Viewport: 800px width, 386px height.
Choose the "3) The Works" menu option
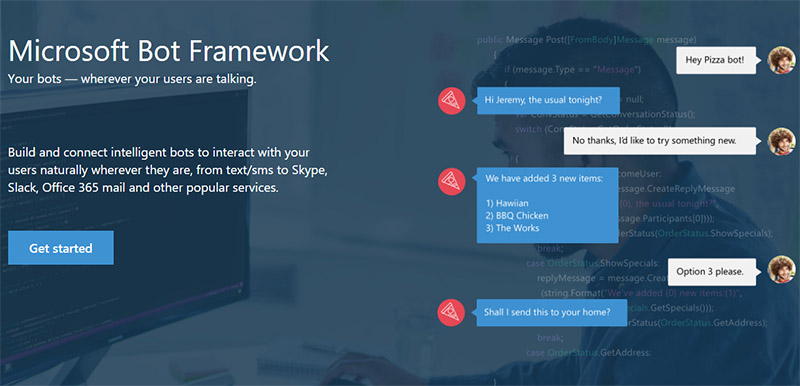512,228
